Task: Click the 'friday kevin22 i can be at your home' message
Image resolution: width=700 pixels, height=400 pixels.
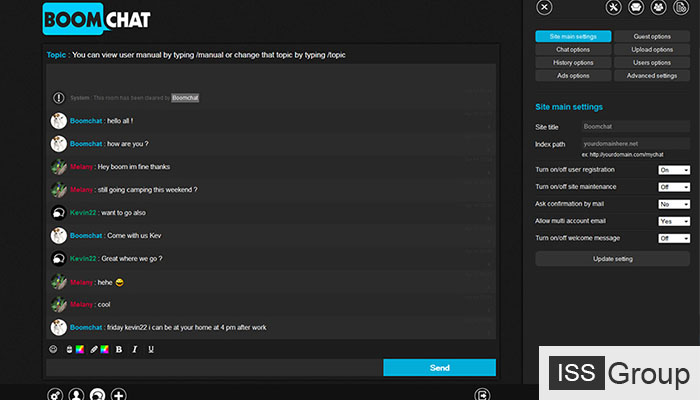Action: click(x=187, y=328)
